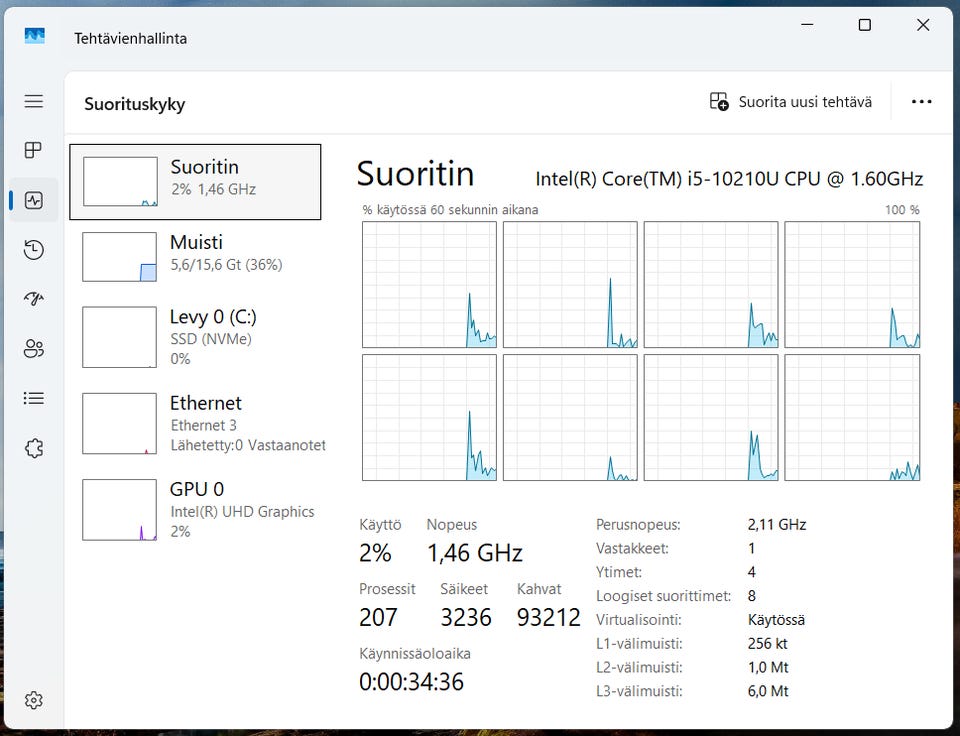The image size is (960, 736).
Task: Select Suoritin in the resource list
Action: [195, 181]
